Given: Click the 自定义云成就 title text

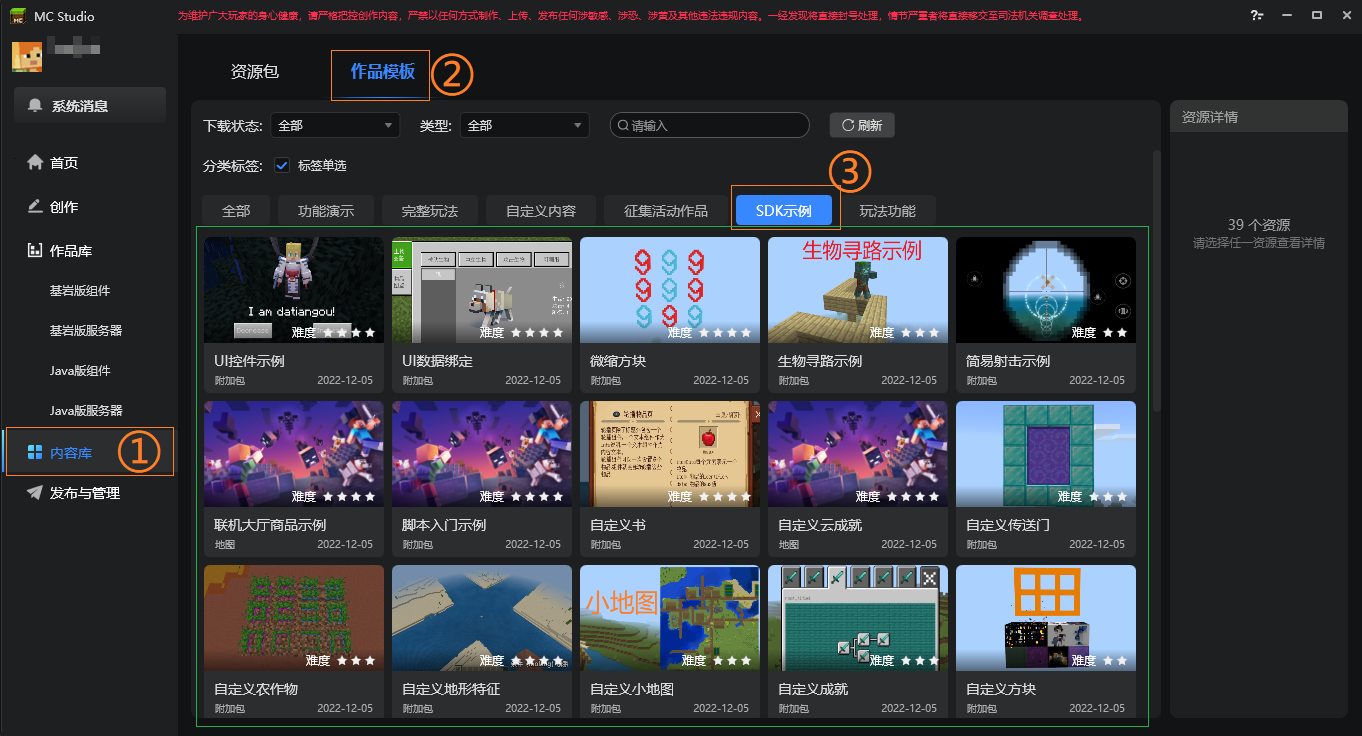Looking at the screenshot, I should point(820,525).
